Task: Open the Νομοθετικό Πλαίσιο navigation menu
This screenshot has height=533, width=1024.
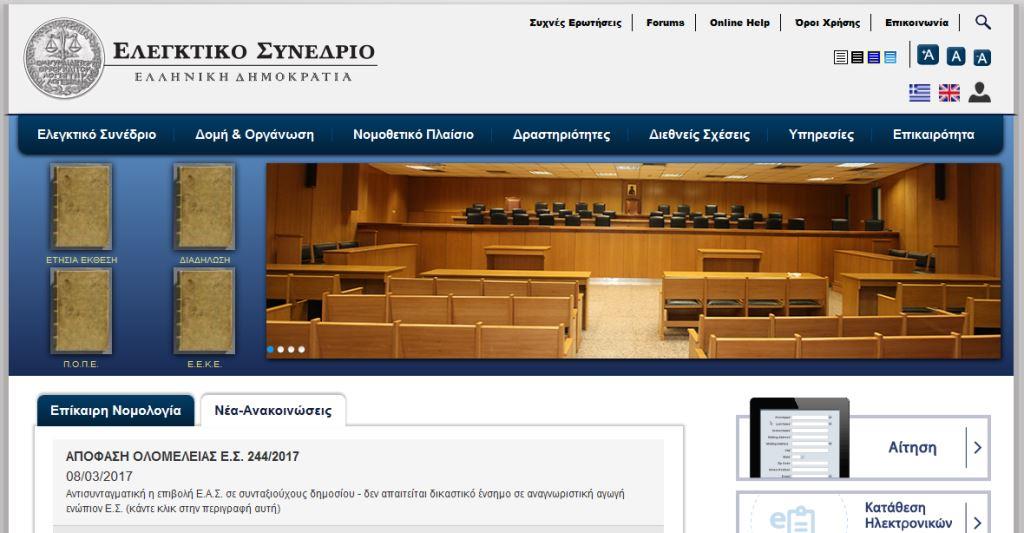Action: (x=413, y=135)
